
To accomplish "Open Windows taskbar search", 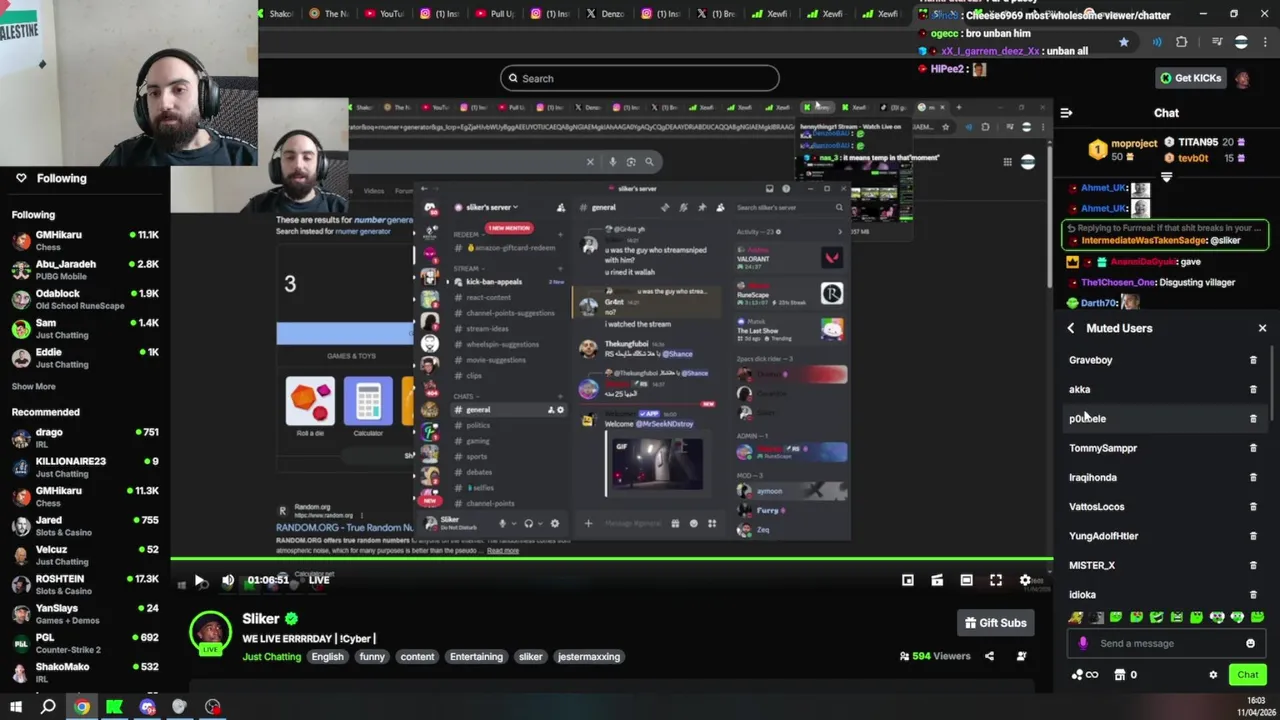I will 48,707.
